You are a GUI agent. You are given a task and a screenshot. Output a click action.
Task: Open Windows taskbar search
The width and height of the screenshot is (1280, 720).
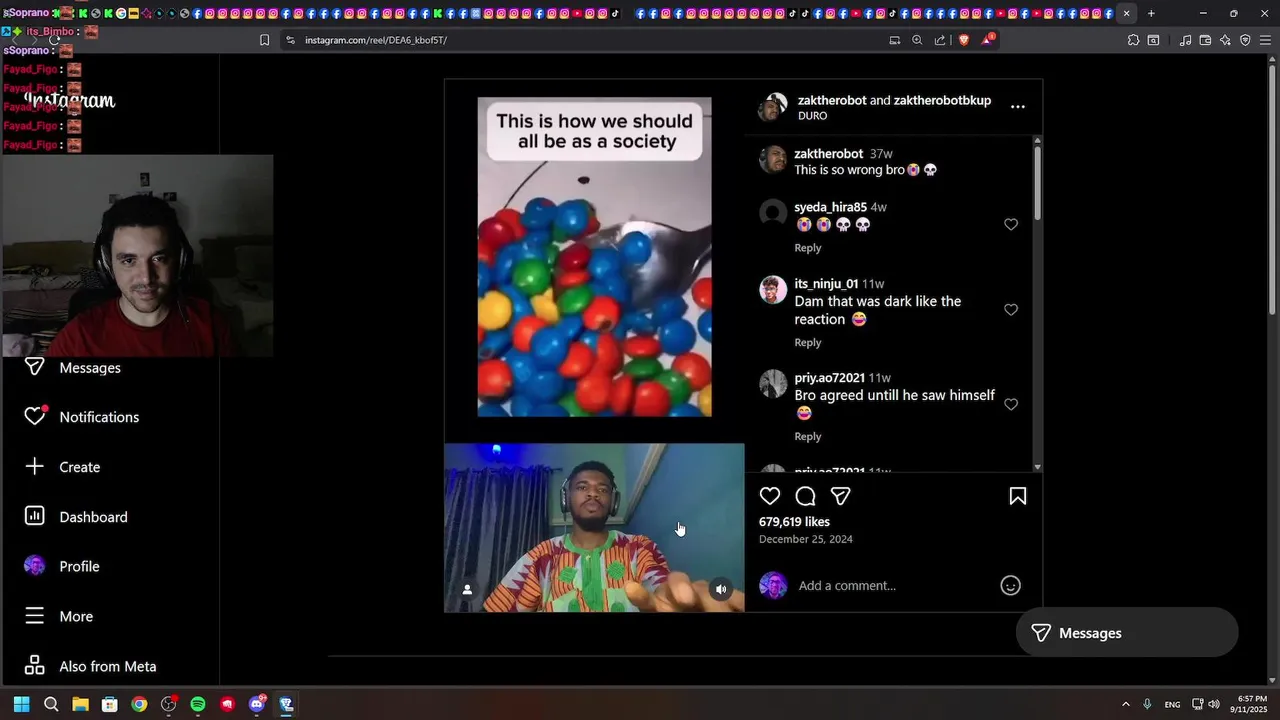click(x=51, y=704)
